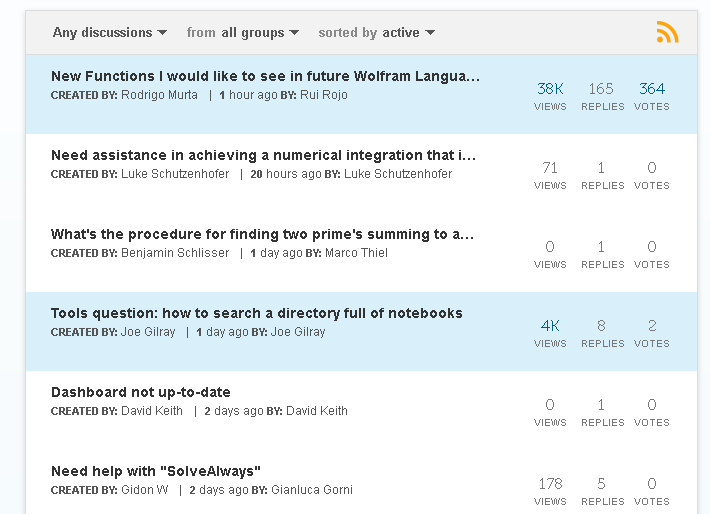Click the 364 votes count
The height and width of the screenshot is (514, 710).
[652, 89]
